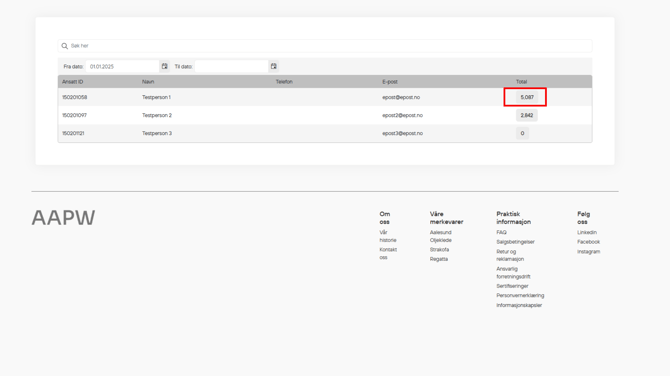Open the Fra dato calendar picker
This screenshot has width=670, height=376.
coord(165,66)
